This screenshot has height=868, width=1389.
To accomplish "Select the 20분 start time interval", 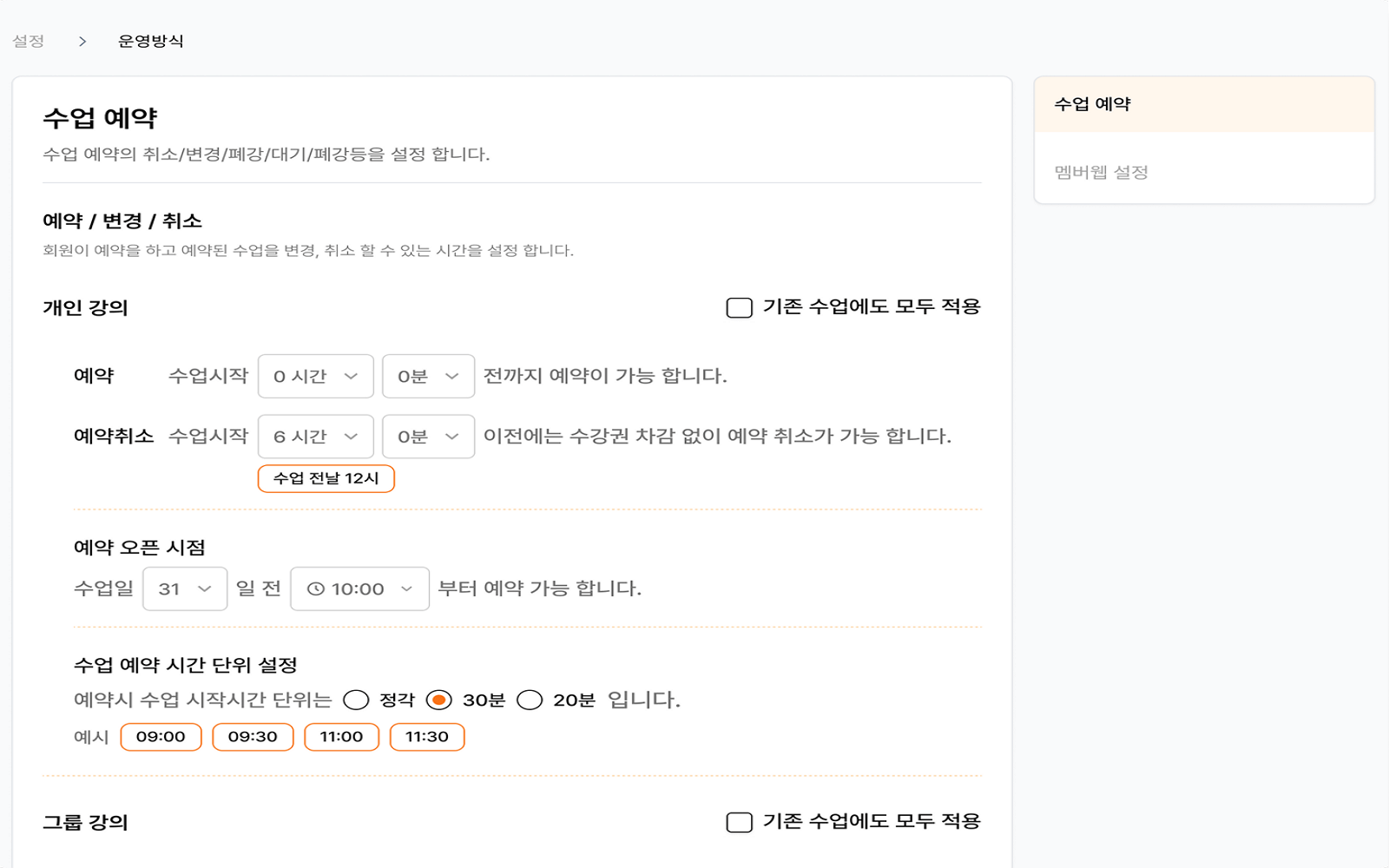I will coord(530,698).
